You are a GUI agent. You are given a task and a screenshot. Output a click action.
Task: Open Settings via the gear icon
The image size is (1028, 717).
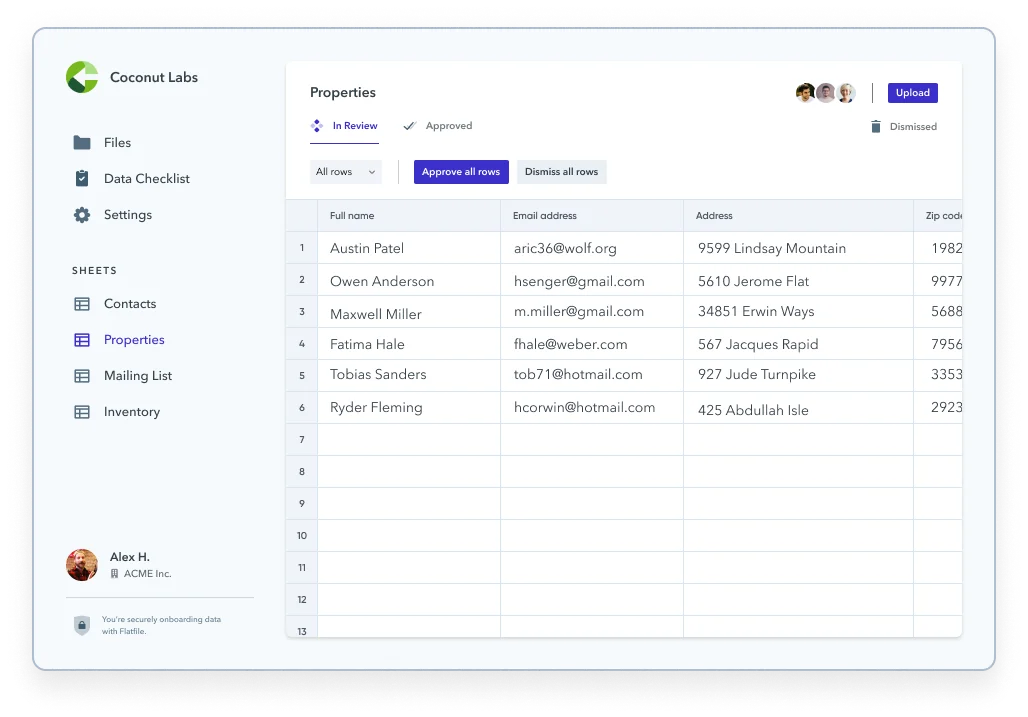tap(84, 214)
